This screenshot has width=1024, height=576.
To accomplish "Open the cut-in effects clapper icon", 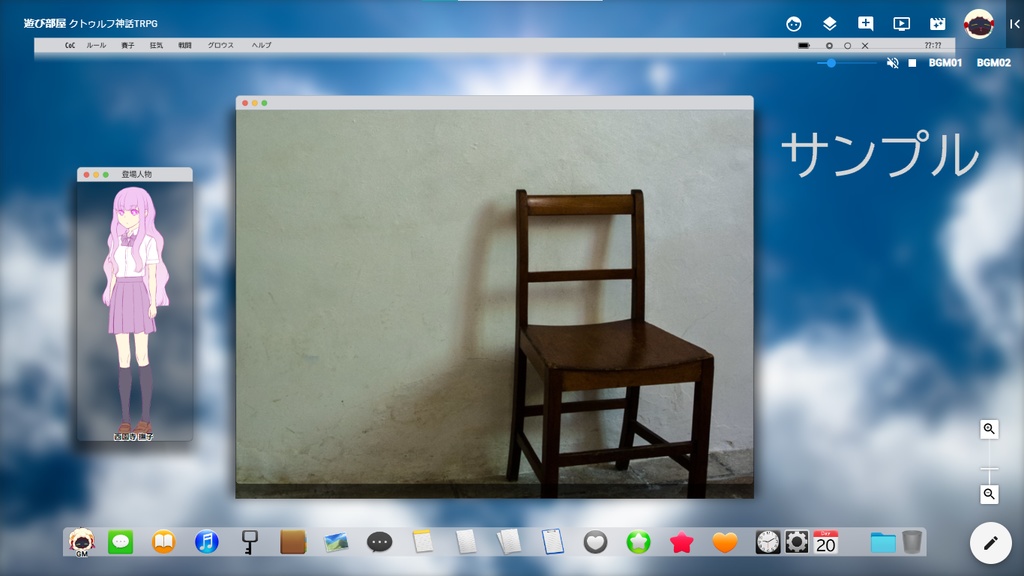I will (937, 24).
